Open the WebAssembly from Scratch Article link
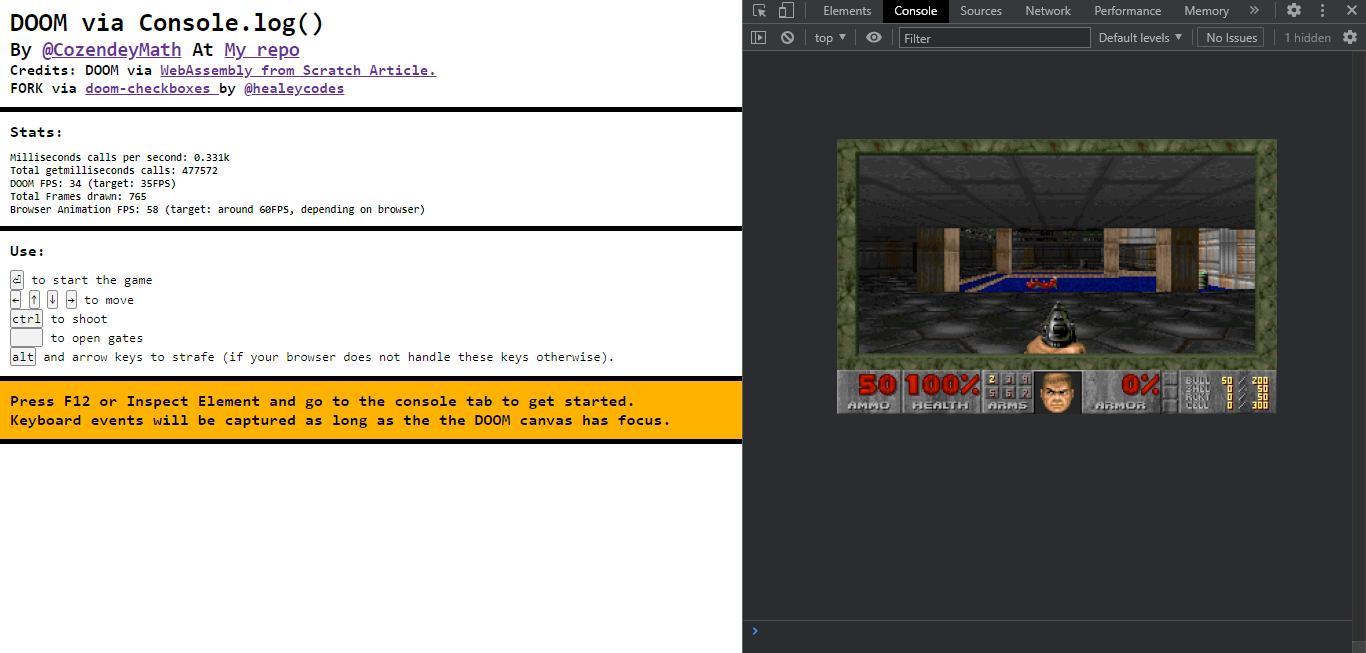Screen dimensions: 1366x653 (298, 70)
